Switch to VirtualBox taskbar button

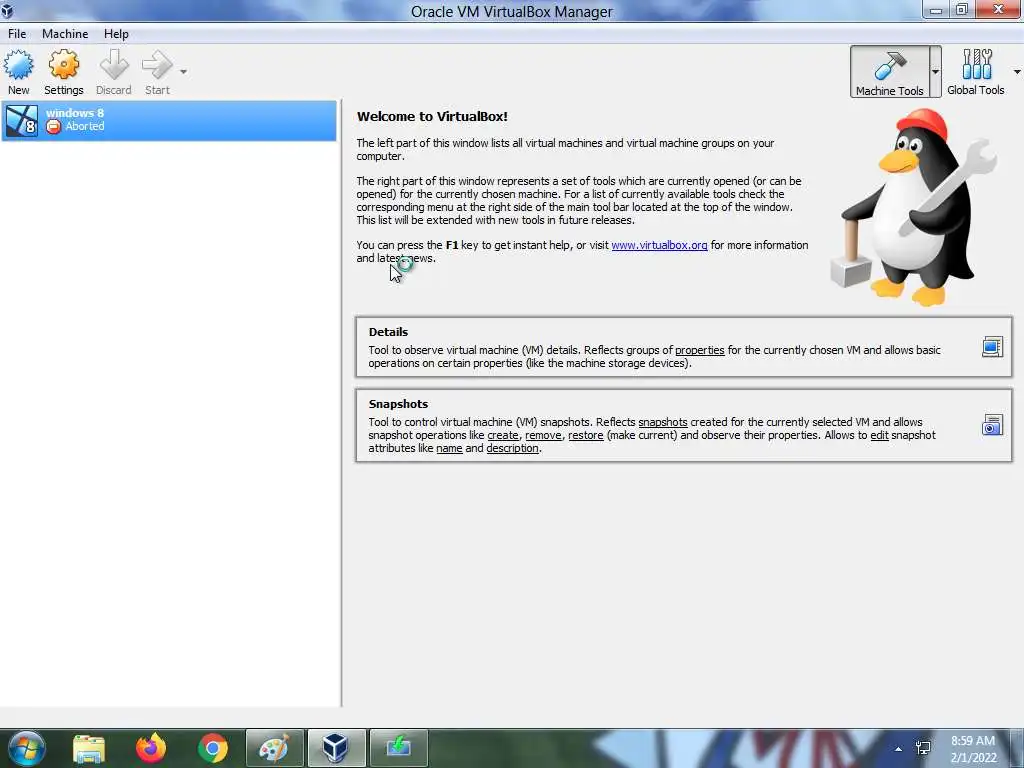336,748
